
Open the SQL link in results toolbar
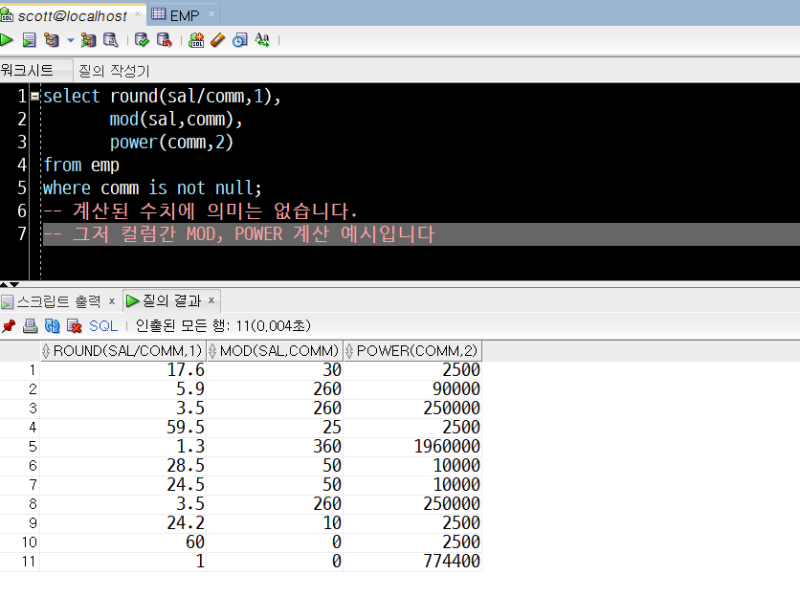click(101, 322)
